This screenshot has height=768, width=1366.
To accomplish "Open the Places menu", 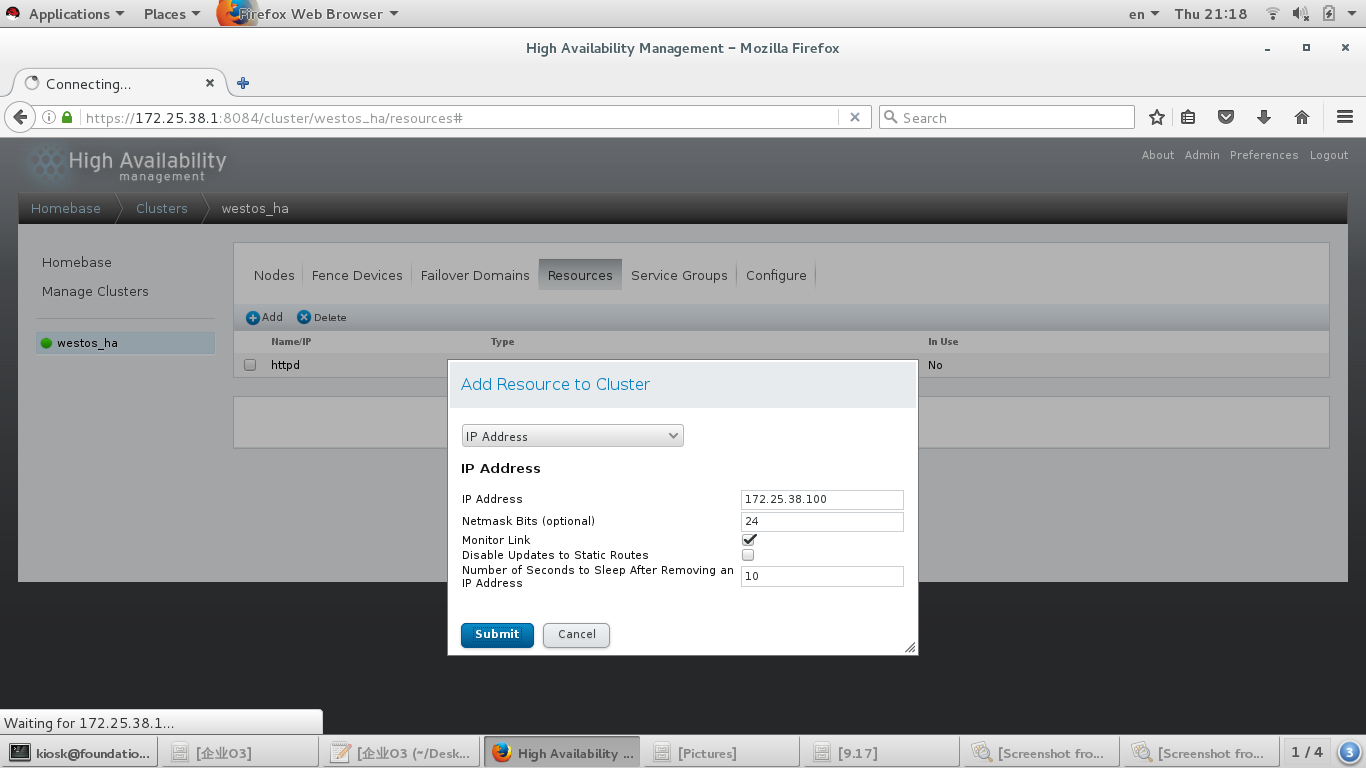I will click(172, 14).
